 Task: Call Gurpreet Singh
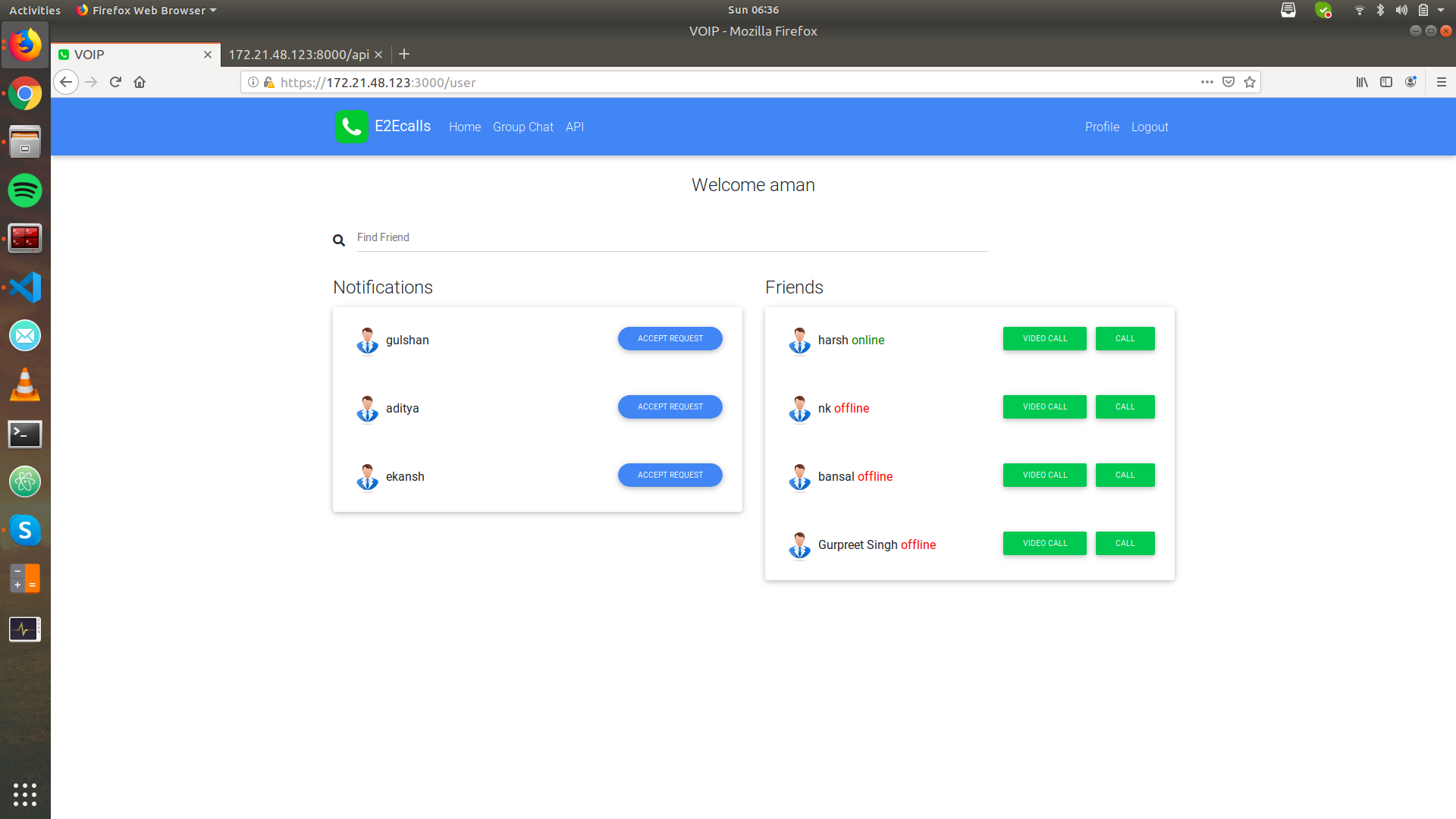tap(1125, 543)
